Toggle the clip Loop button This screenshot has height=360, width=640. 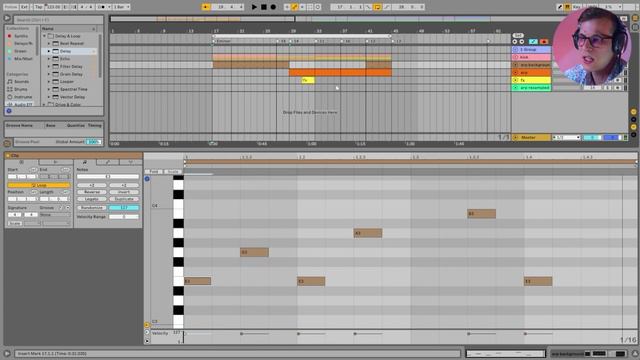pyautogui.click(x=39, y=185)
